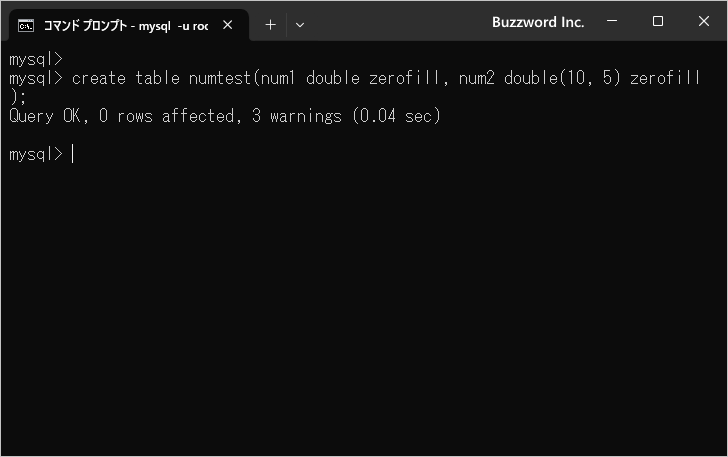This screenshot has width=728, height=457.
Task: Click the closing ); line of the command
Action: click(x=18, y=97)
